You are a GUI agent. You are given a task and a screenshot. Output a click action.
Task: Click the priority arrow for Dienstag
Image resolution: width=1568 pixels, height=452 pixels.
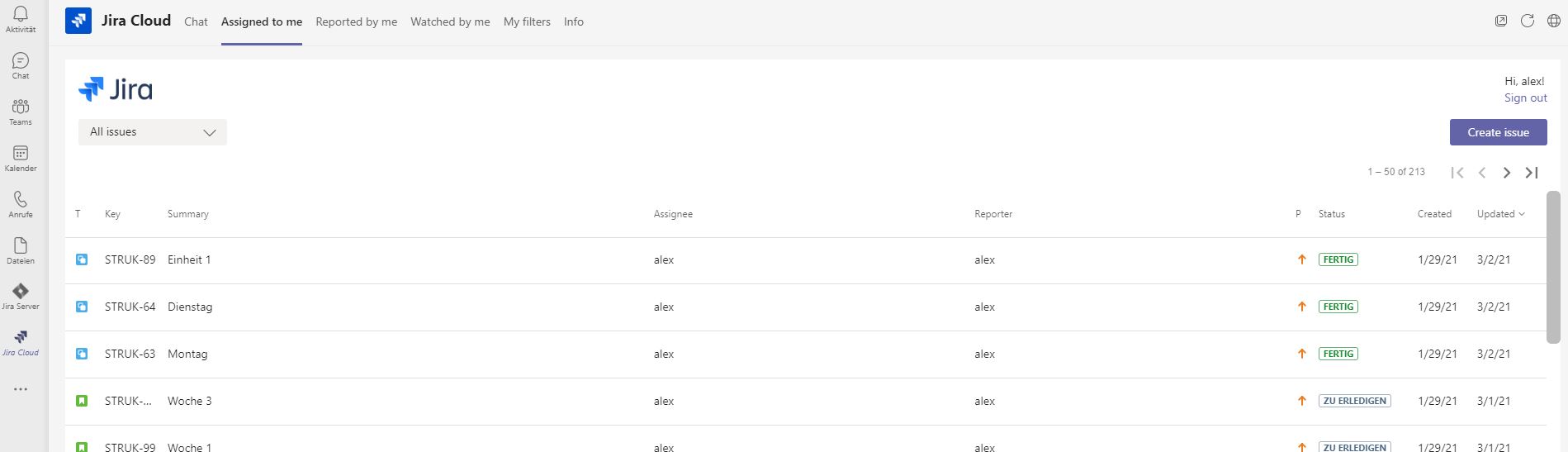pyautogui.click(x=1302, y=307)
